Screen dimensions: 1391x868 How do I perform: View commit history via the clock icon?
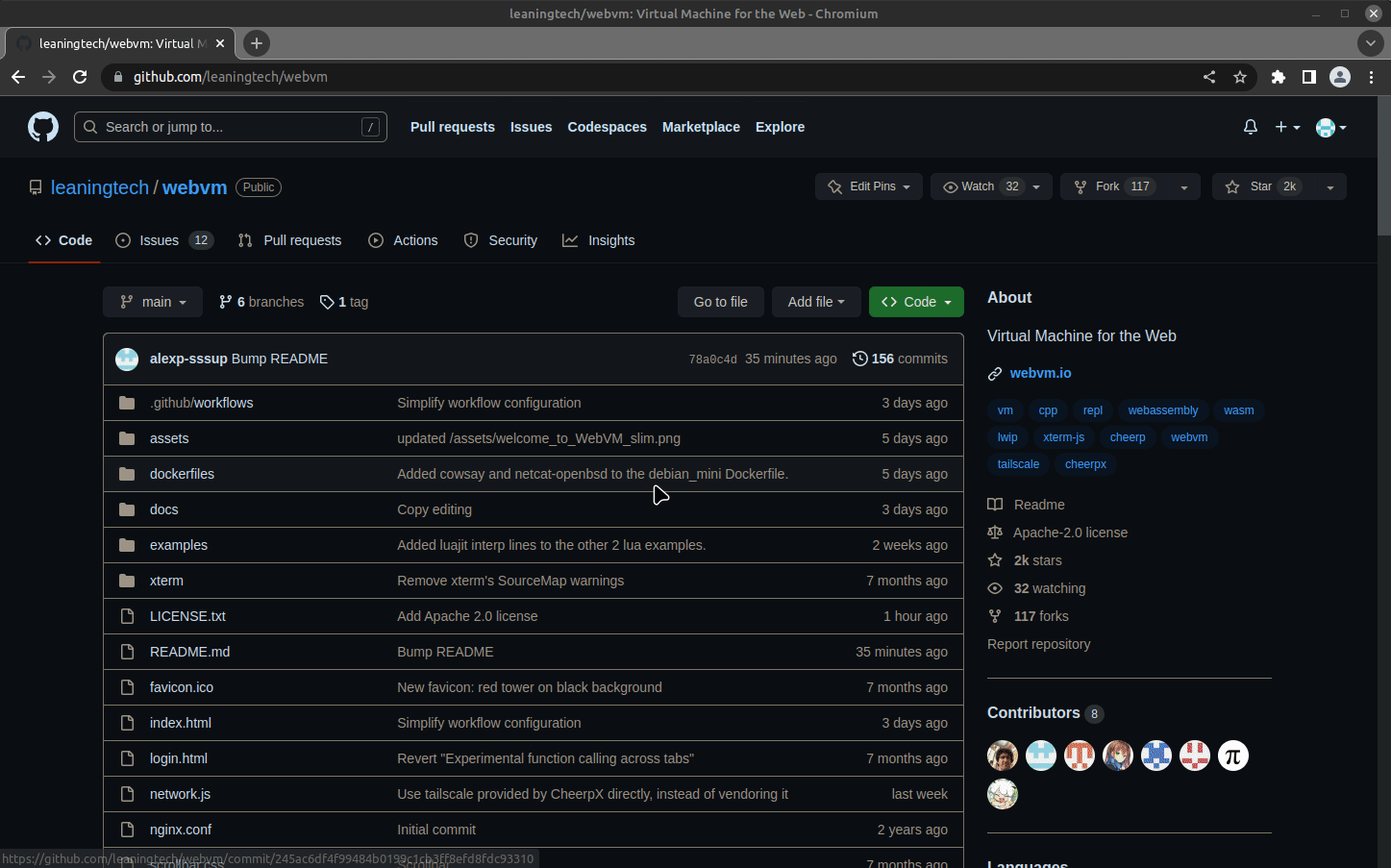[859, 358]
